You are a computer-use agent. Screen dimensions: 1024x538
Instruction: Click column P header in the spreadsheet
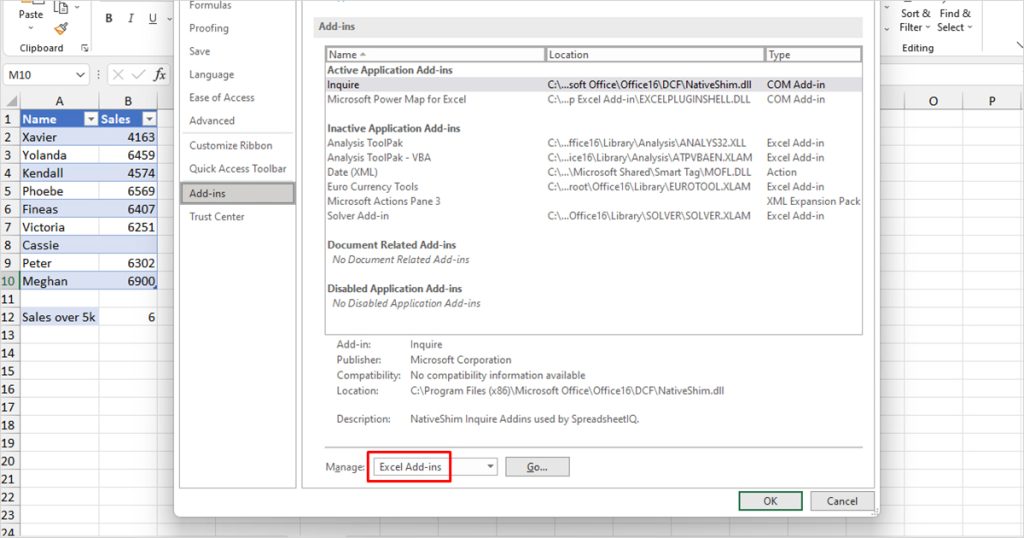[x=992, y=101]
